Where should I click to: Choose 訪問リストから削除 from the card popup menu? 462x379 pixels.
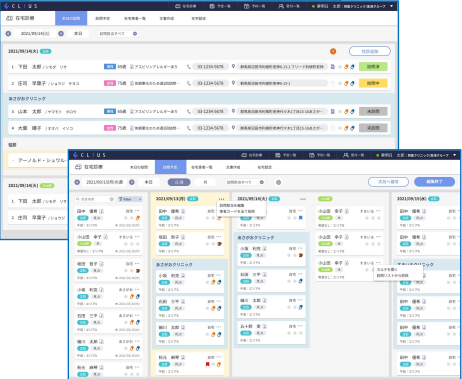click(x=392, y=276)
